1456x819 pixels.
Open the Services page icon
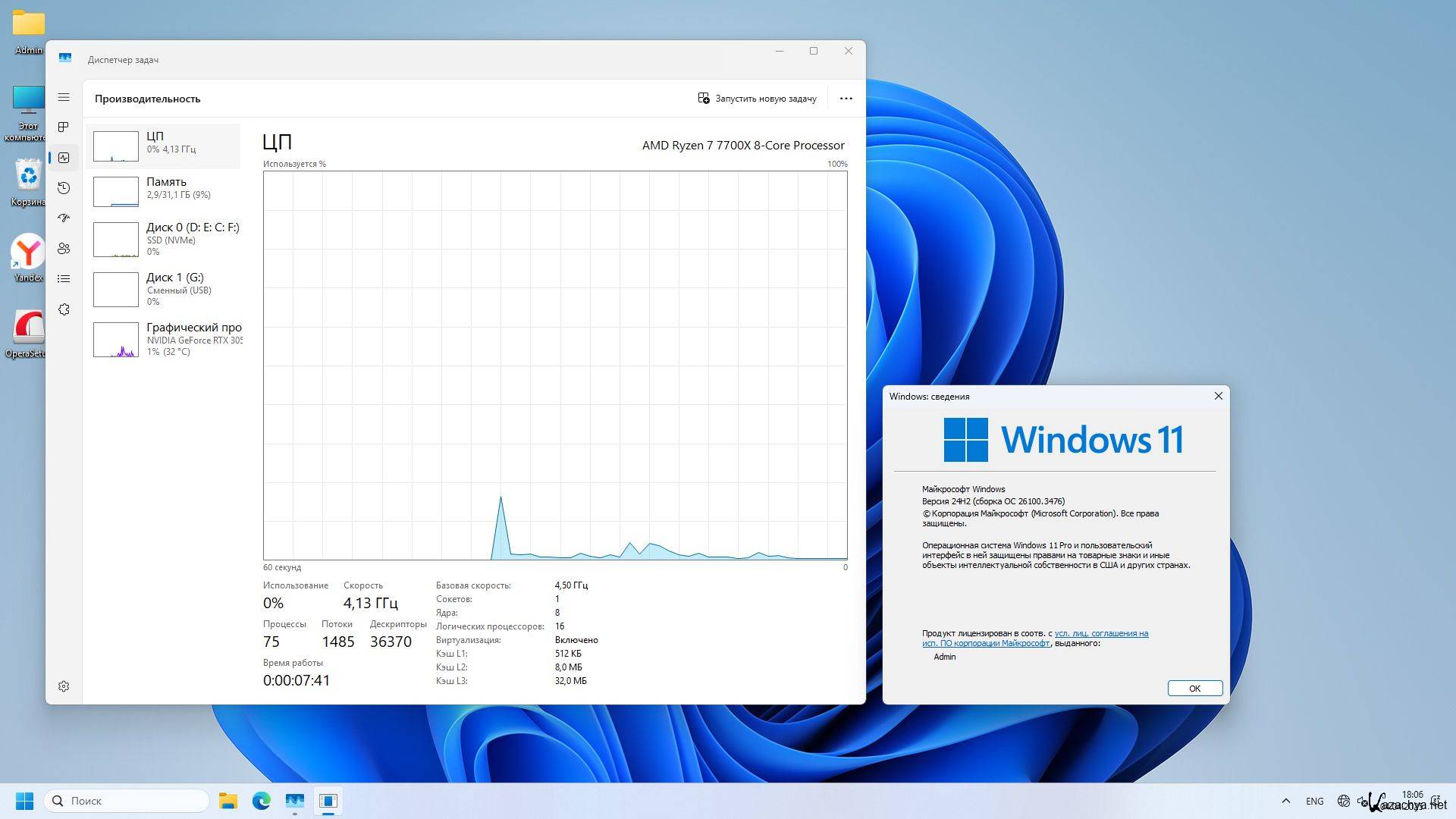pos(64,309)
